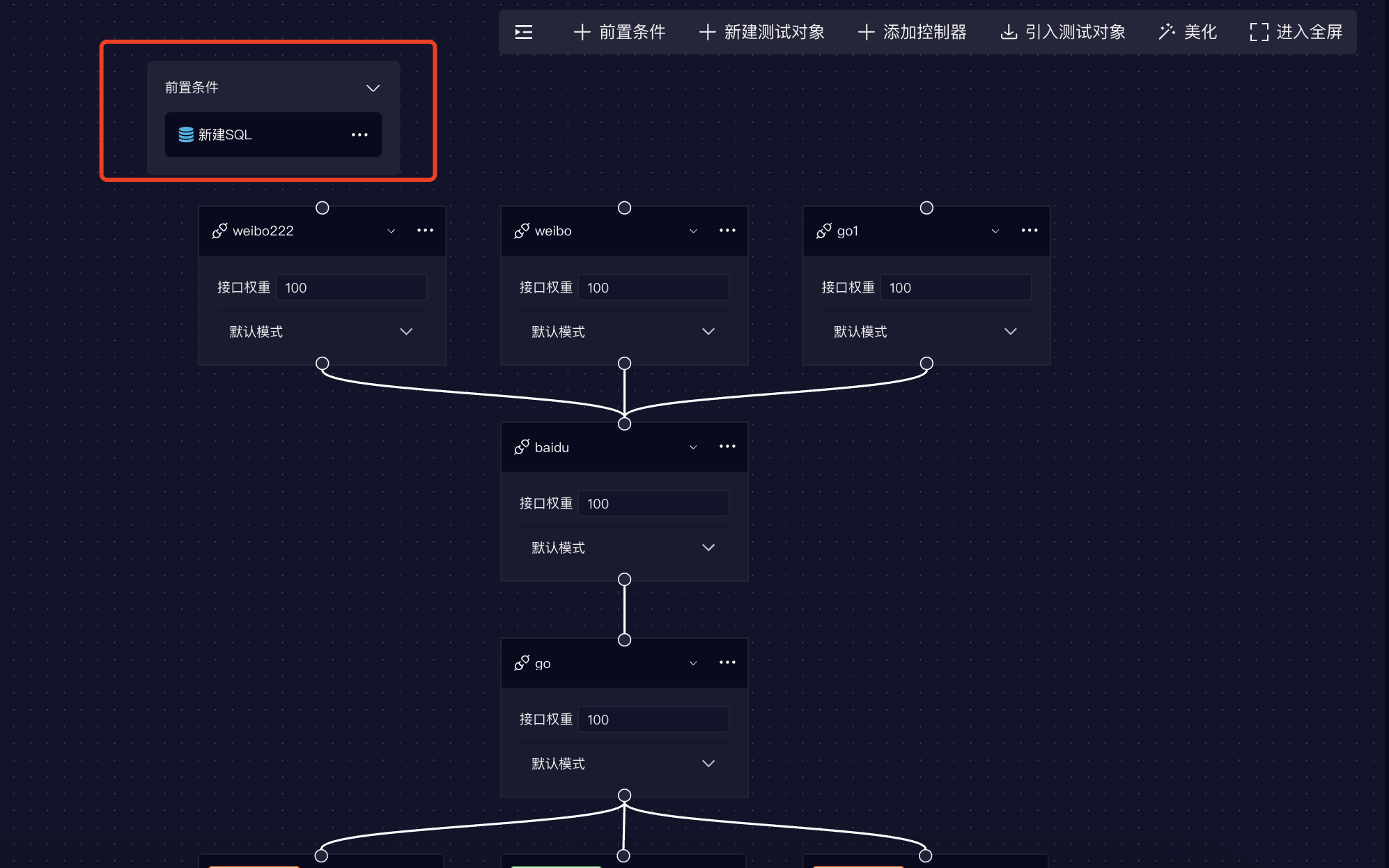Click the link icon of go node
Screen dimensions: 1389x868
[x=522, y=662]
